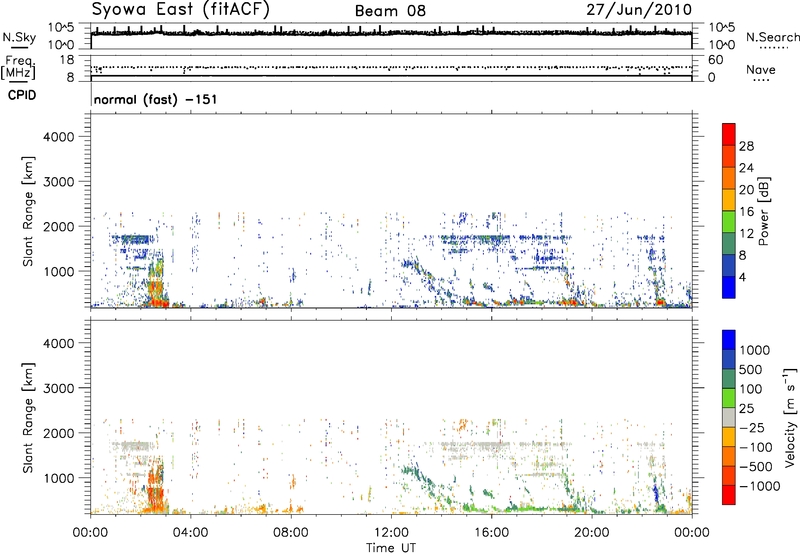This screenshot has height=554, width=800.
Task: Click the 'normal (fast) -151' text
Action: (156, 99)
